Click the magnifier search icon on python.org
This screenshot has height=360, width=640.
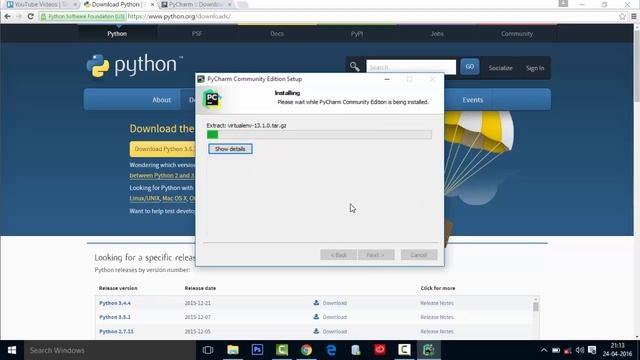tap(354, 67)
